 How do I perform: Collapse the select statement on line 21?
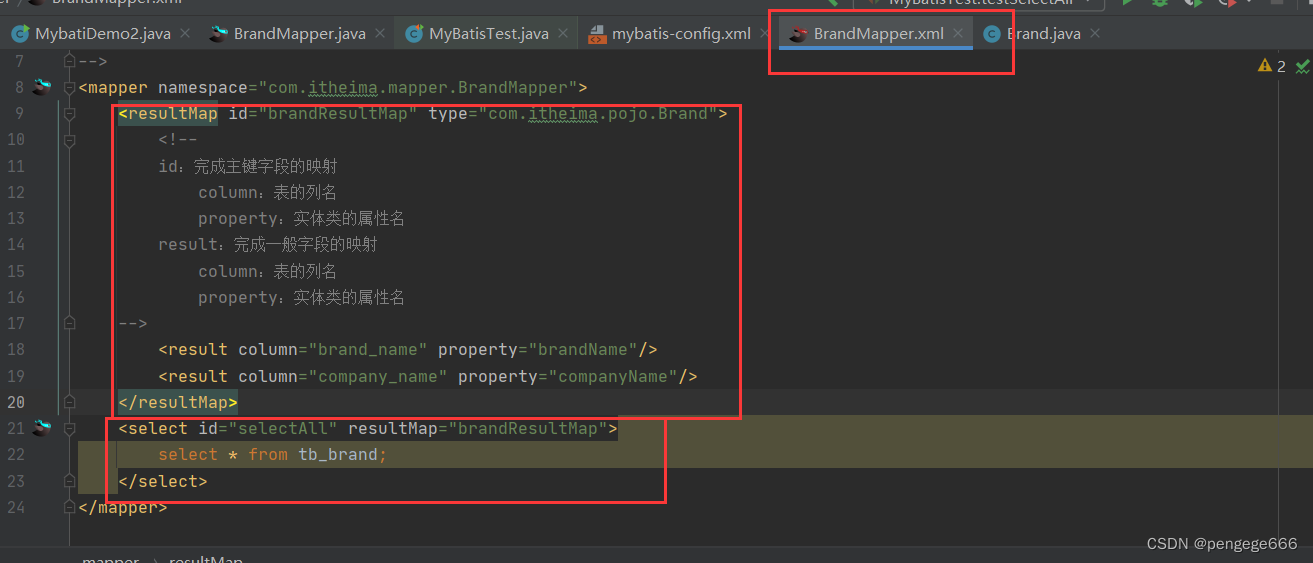[x=69, y=429]
